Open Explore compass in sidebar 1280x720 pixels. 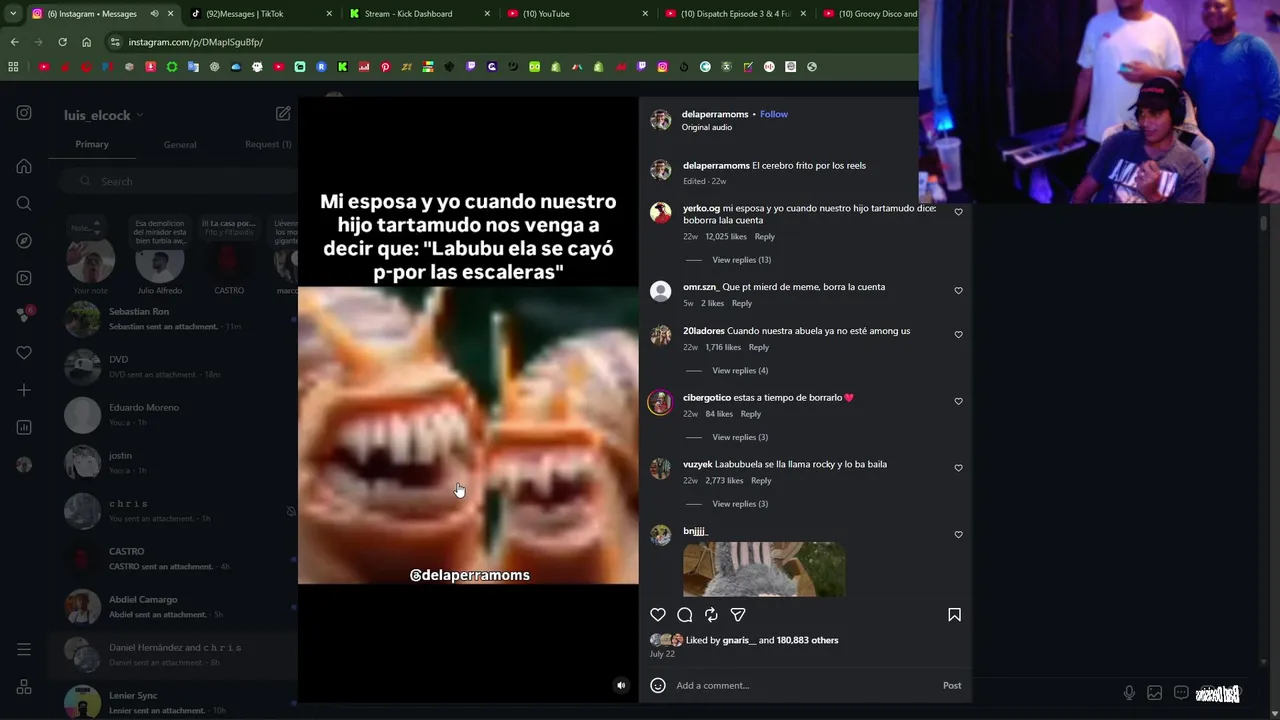(24, 241)
